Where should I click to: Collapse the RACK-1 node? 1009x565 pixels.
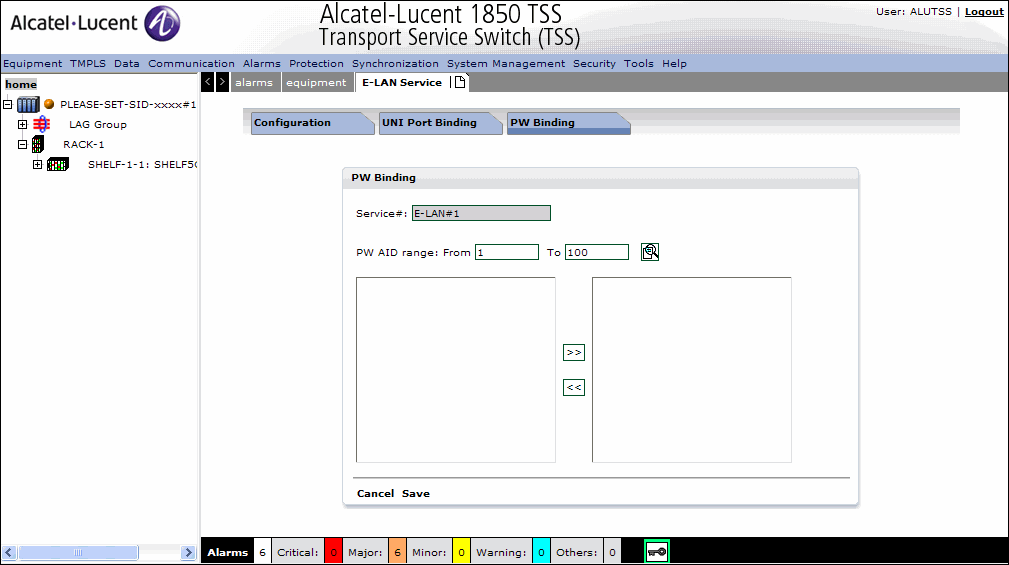point(23,144)
